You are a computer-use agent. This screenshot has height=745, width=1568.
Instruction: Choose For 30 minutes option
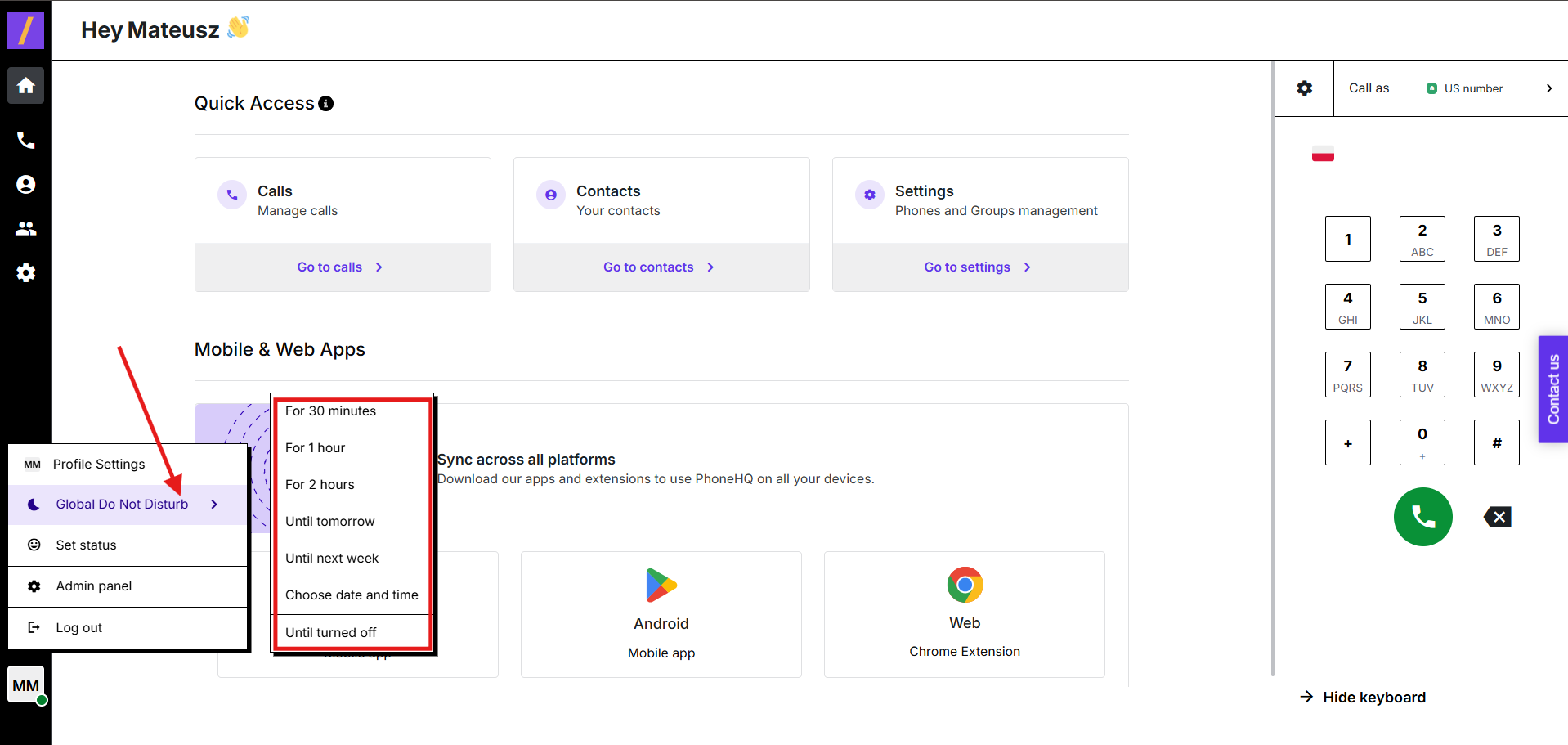pos(352,411)
